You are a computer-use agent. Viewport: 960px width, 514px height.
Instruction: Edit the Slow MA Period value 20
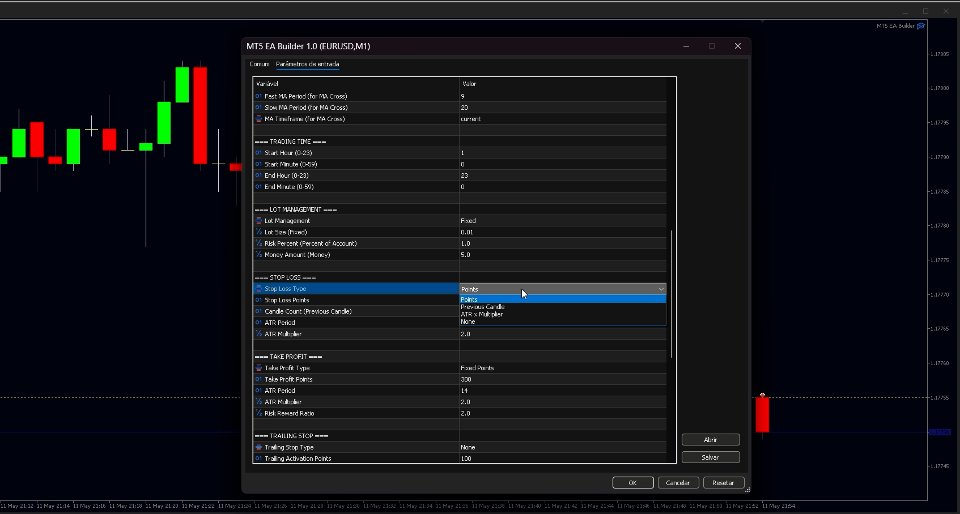tap(563, 108)
